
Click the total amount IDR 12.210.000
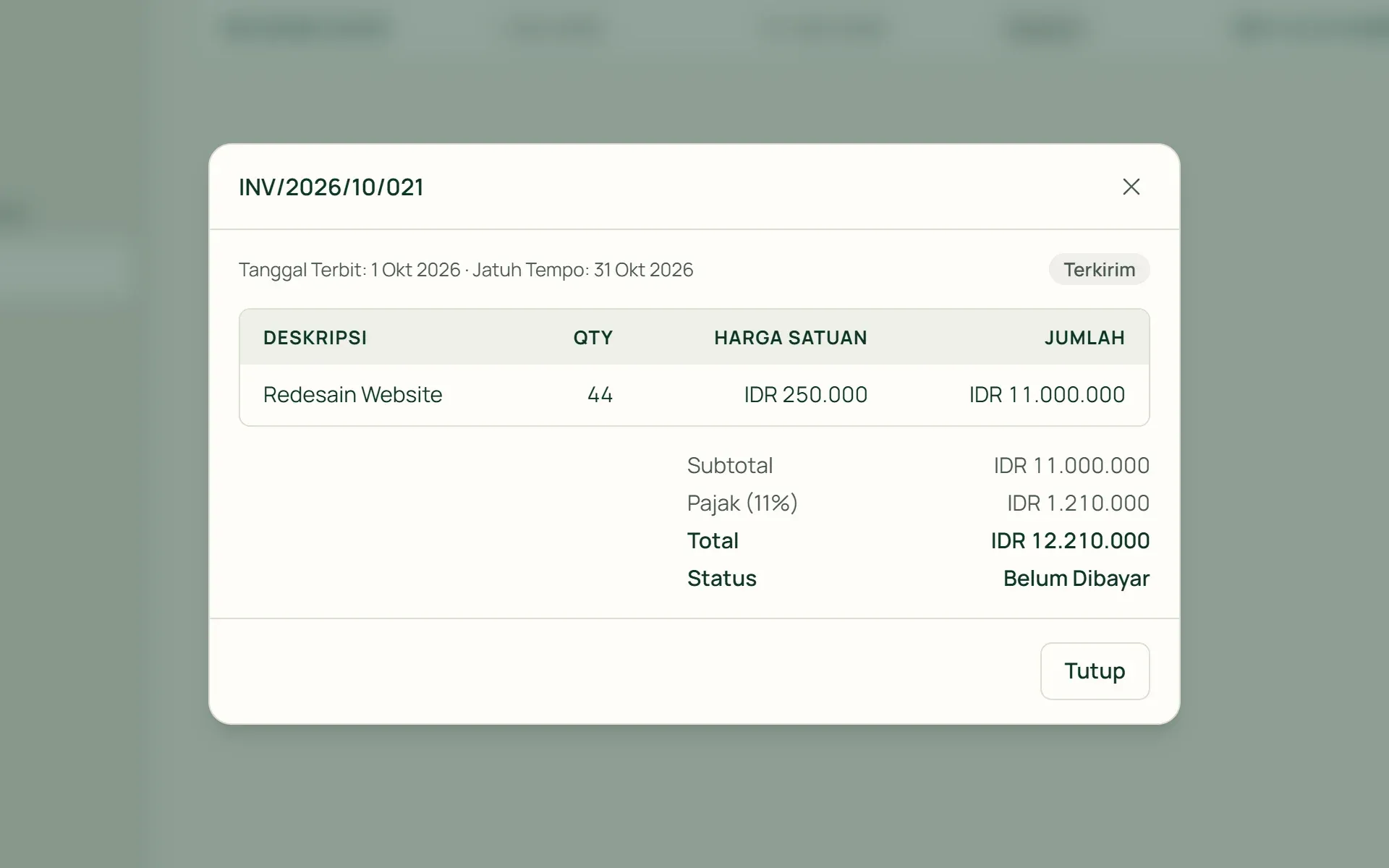1070,540
